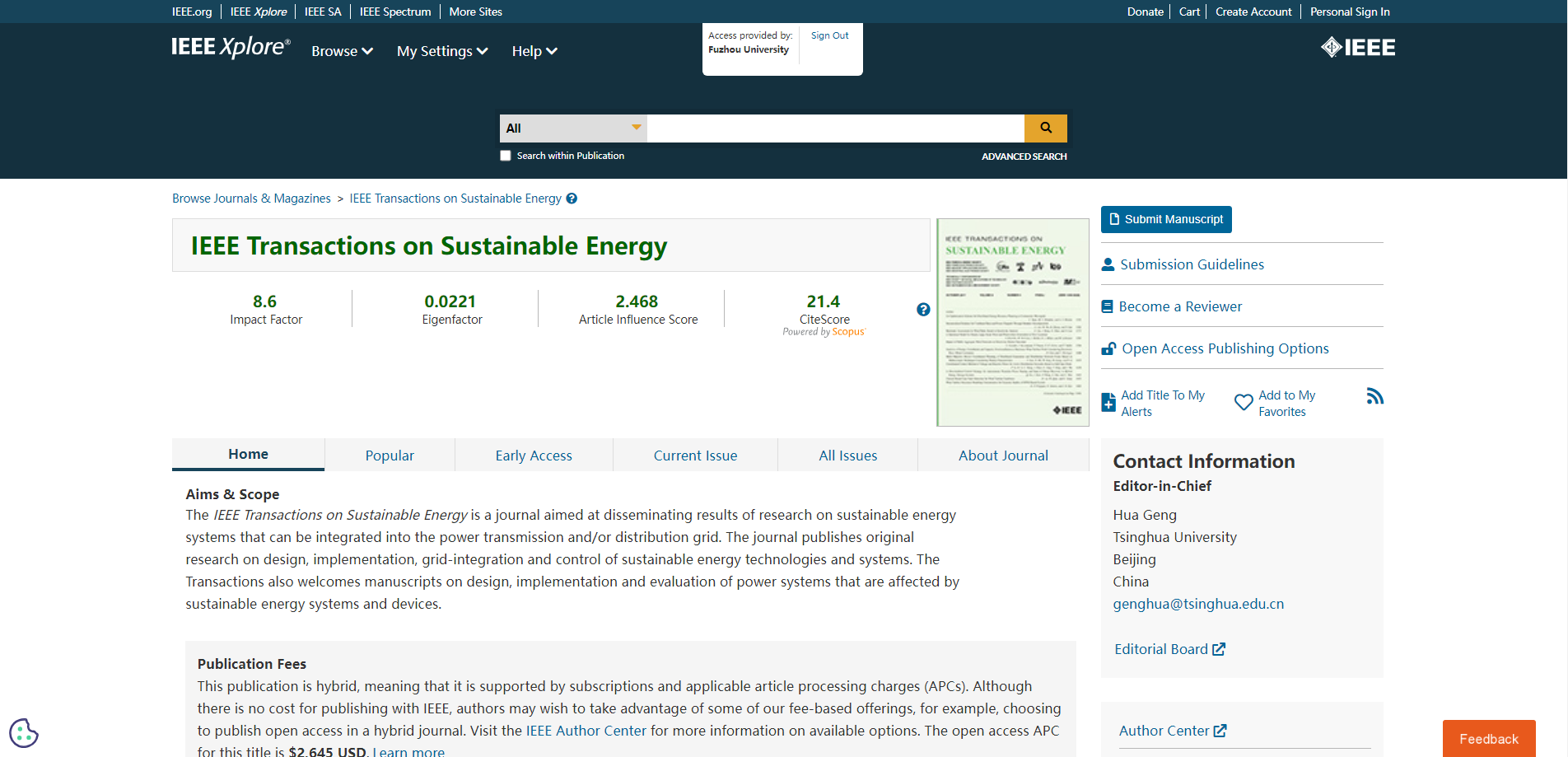Viewport: 1568px width, 757px height.
Task: Toggle Search within Publication checkbox
Action: [x=506, y=156]
